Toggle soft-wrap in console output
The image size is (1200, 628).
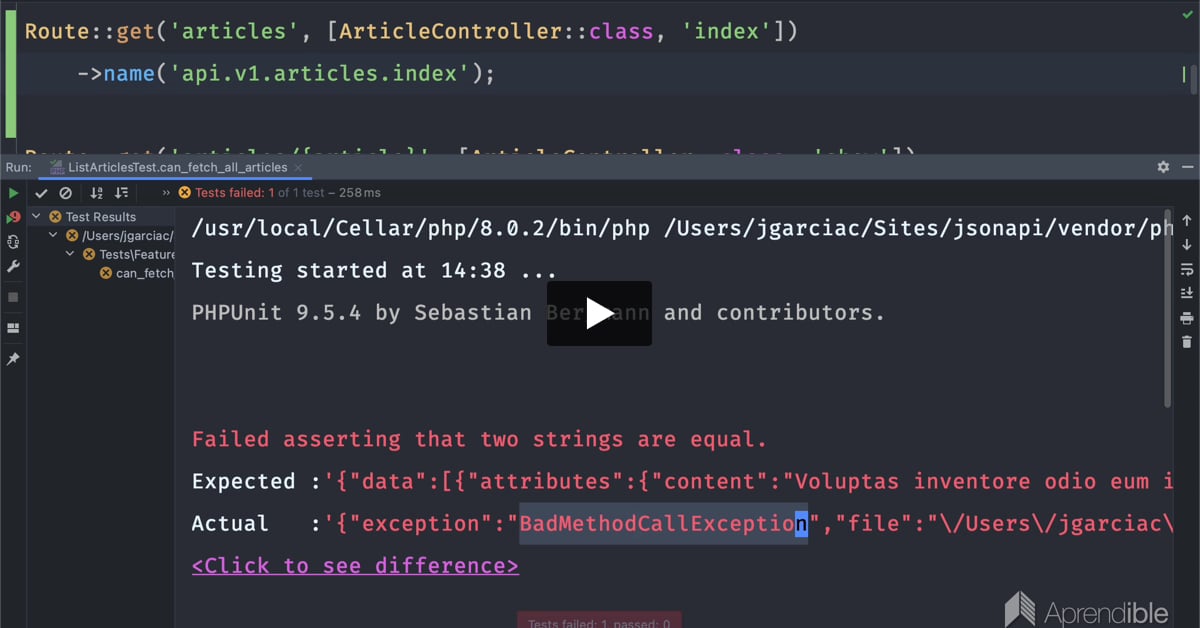(x=1187, y=269)
